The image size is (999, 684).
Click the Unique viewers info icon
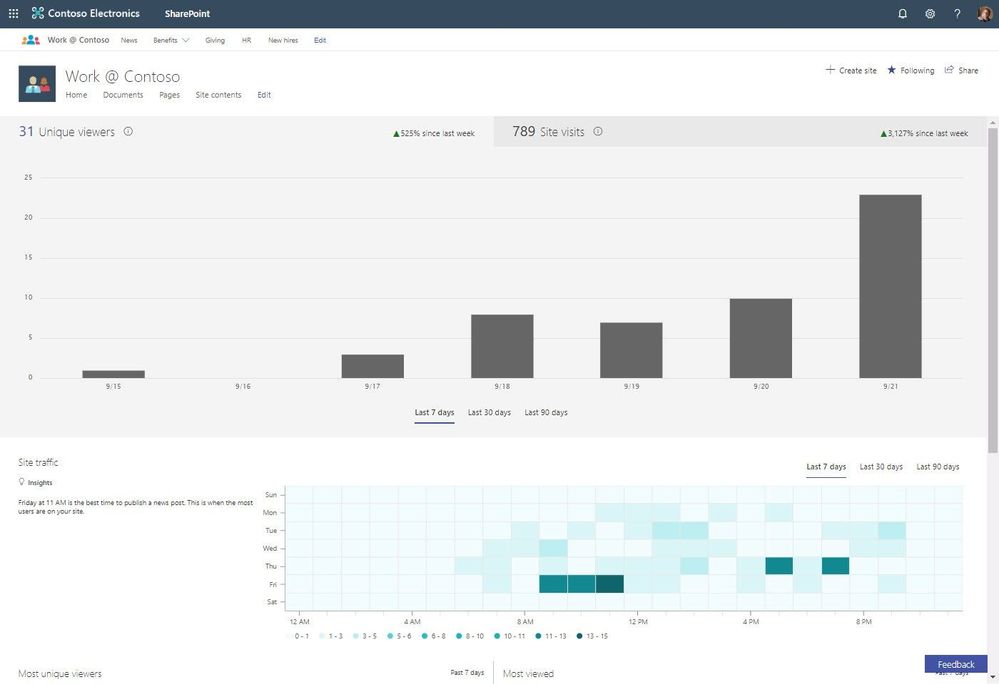pos(128,131)
